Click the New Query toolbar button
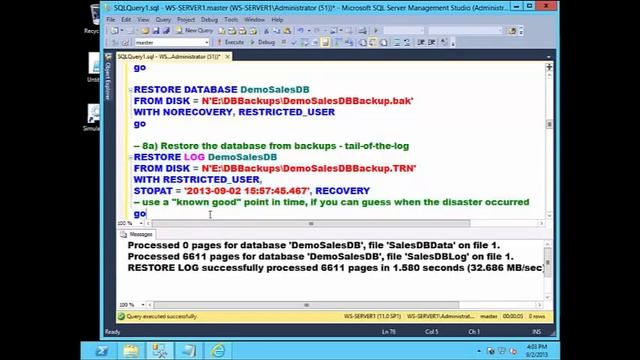Image resolution: width=640 pixels, height=360 pixels. point(195,31)
